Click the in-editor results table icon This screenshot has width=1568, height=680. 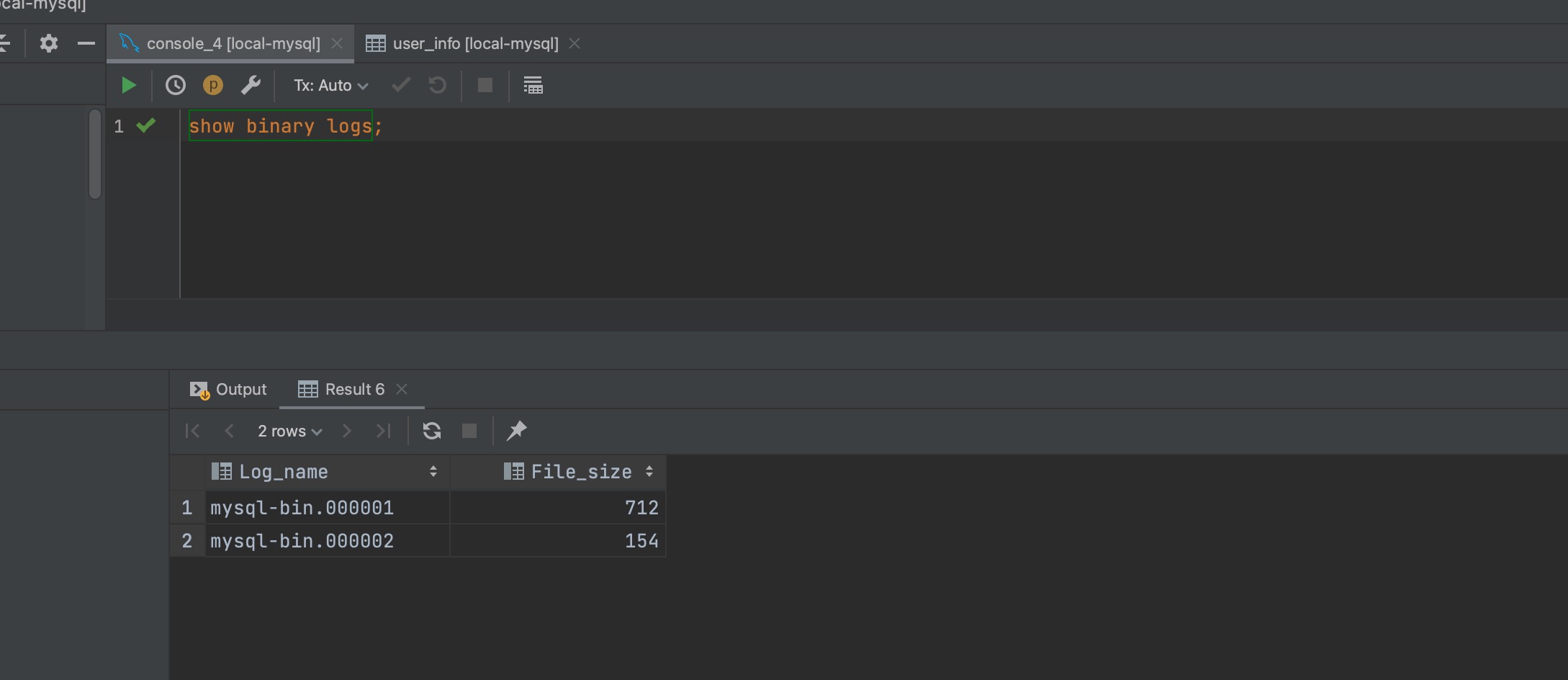point(533,86)
